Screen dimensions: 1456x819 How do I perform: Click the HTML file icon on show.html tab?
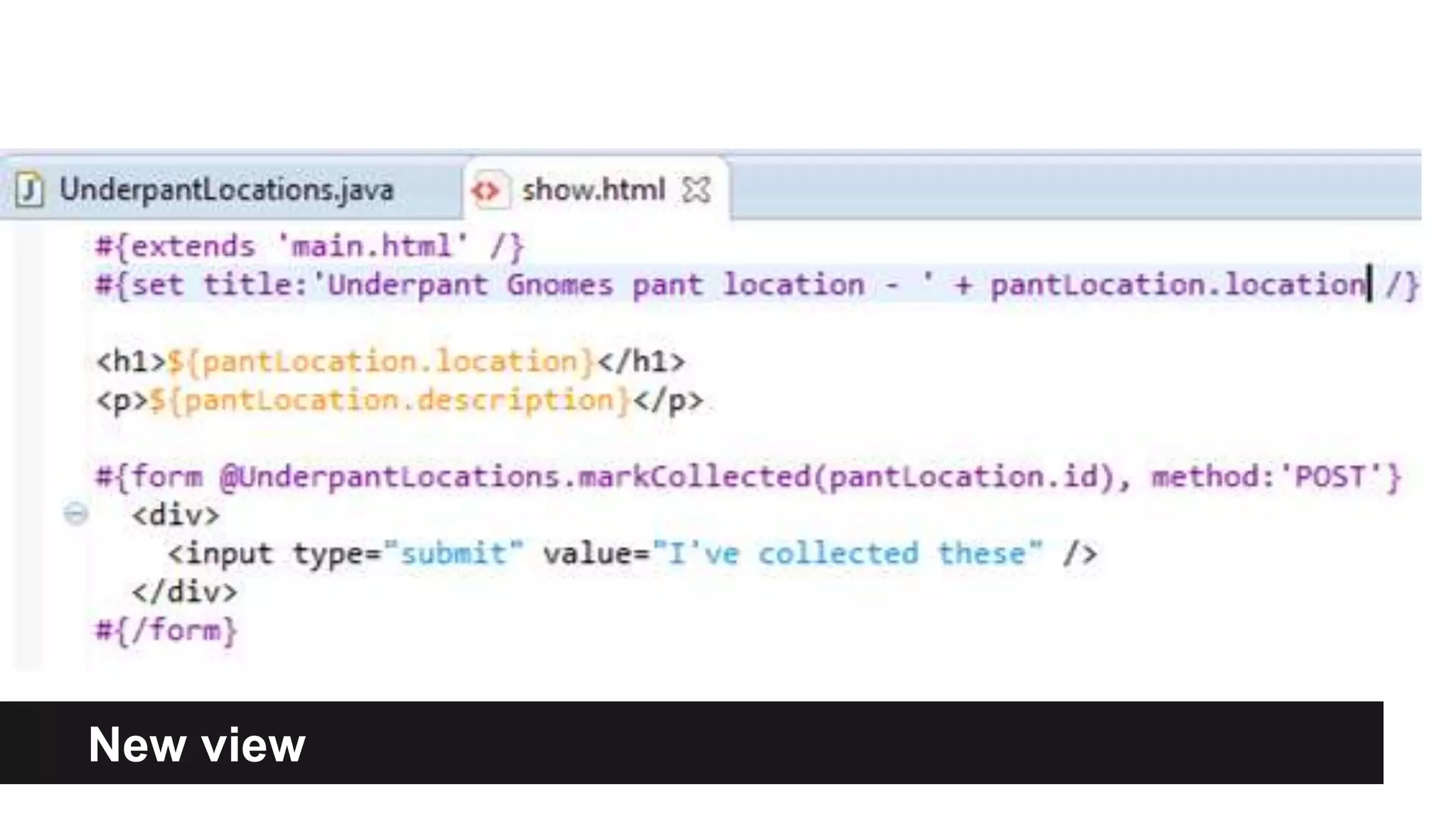[x=487, y=191]
